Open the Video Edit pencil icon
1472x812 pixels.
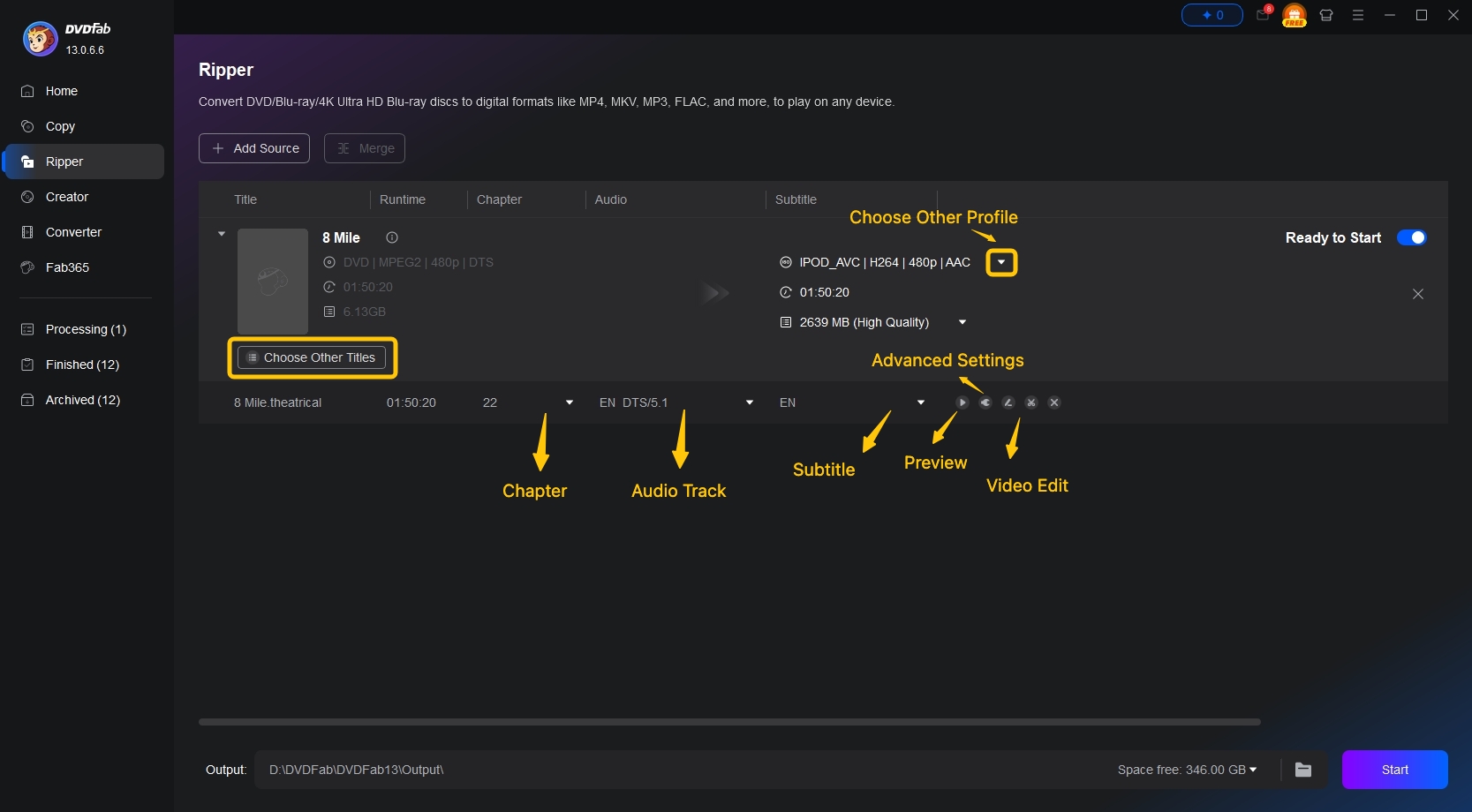pyautogui.click(x=1008, y=402)
